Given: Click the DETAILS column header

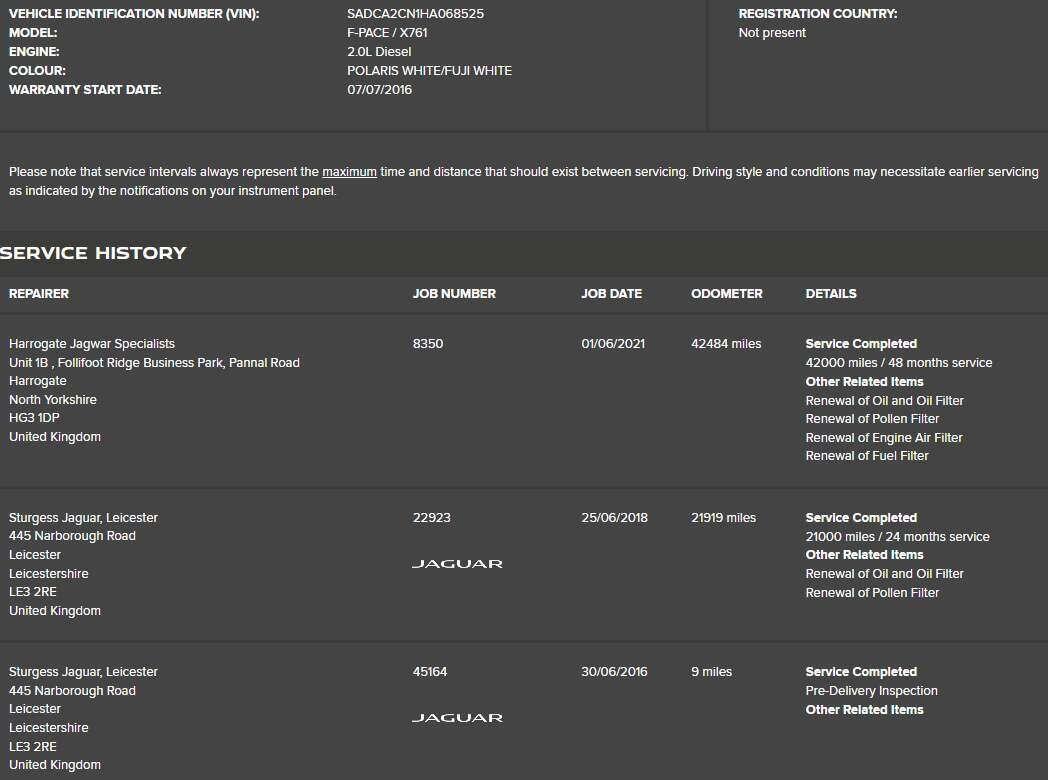Looking at the screenshot, I should (831, 293).
